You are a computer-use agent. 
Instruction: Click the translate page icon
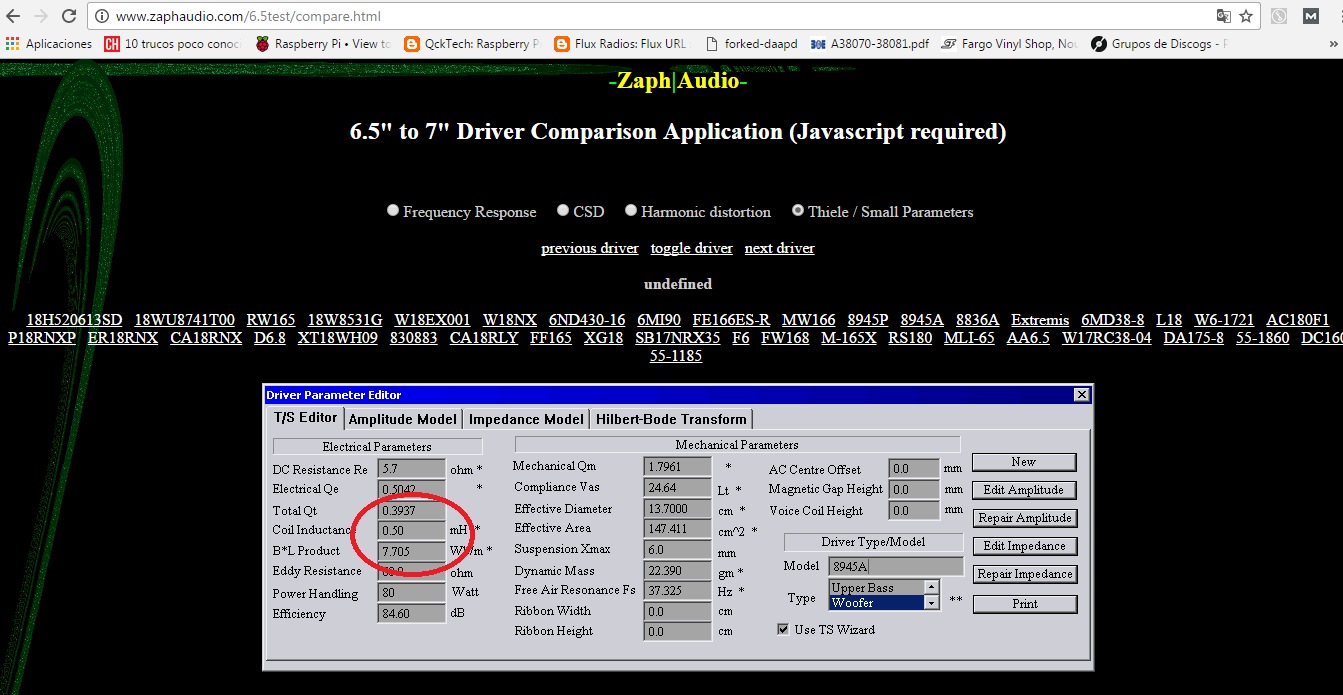1223,16
